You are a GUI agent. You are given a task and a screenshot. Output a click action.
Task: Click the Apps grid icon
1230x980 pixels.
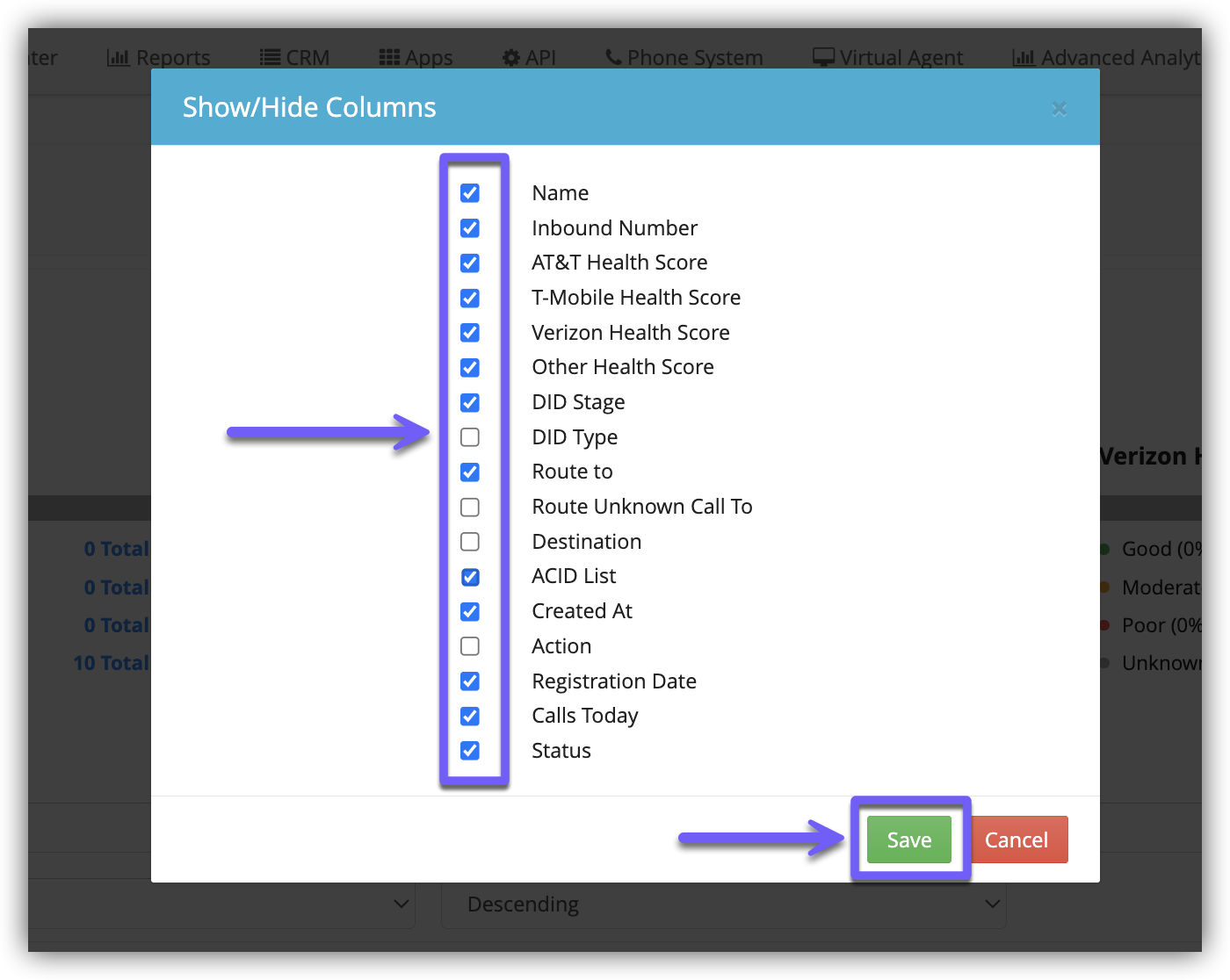coord(389,58)
